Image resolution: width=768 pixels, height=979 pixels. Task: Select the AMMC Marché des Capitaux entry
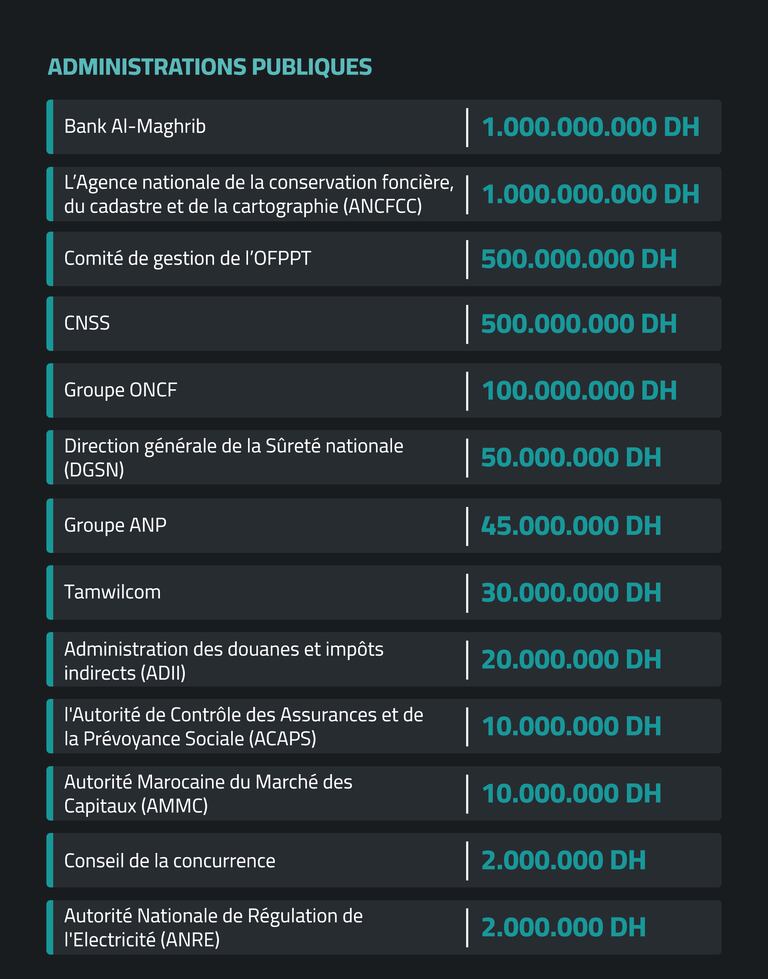point(208,793)
